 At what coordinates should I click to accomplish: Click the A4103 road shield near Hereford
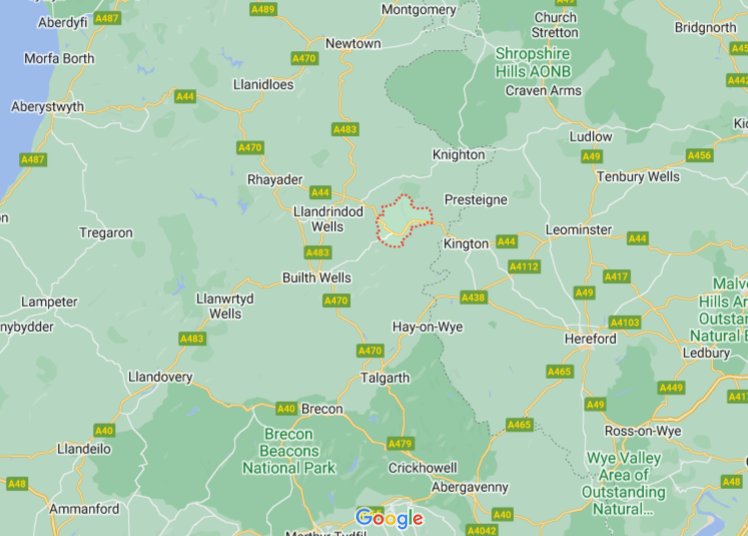[x=624, y=322]
